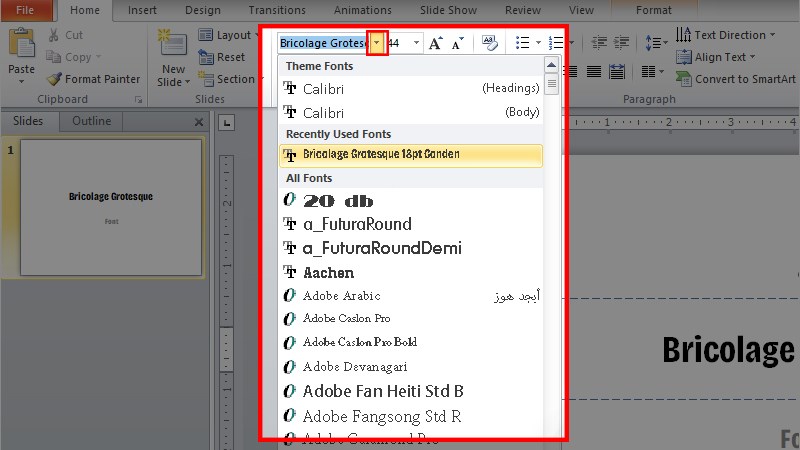The width and height of the screenshot is (800, 450).
Task: Choose the a_FuturaRoundDemi font
Action: [411, 248]
